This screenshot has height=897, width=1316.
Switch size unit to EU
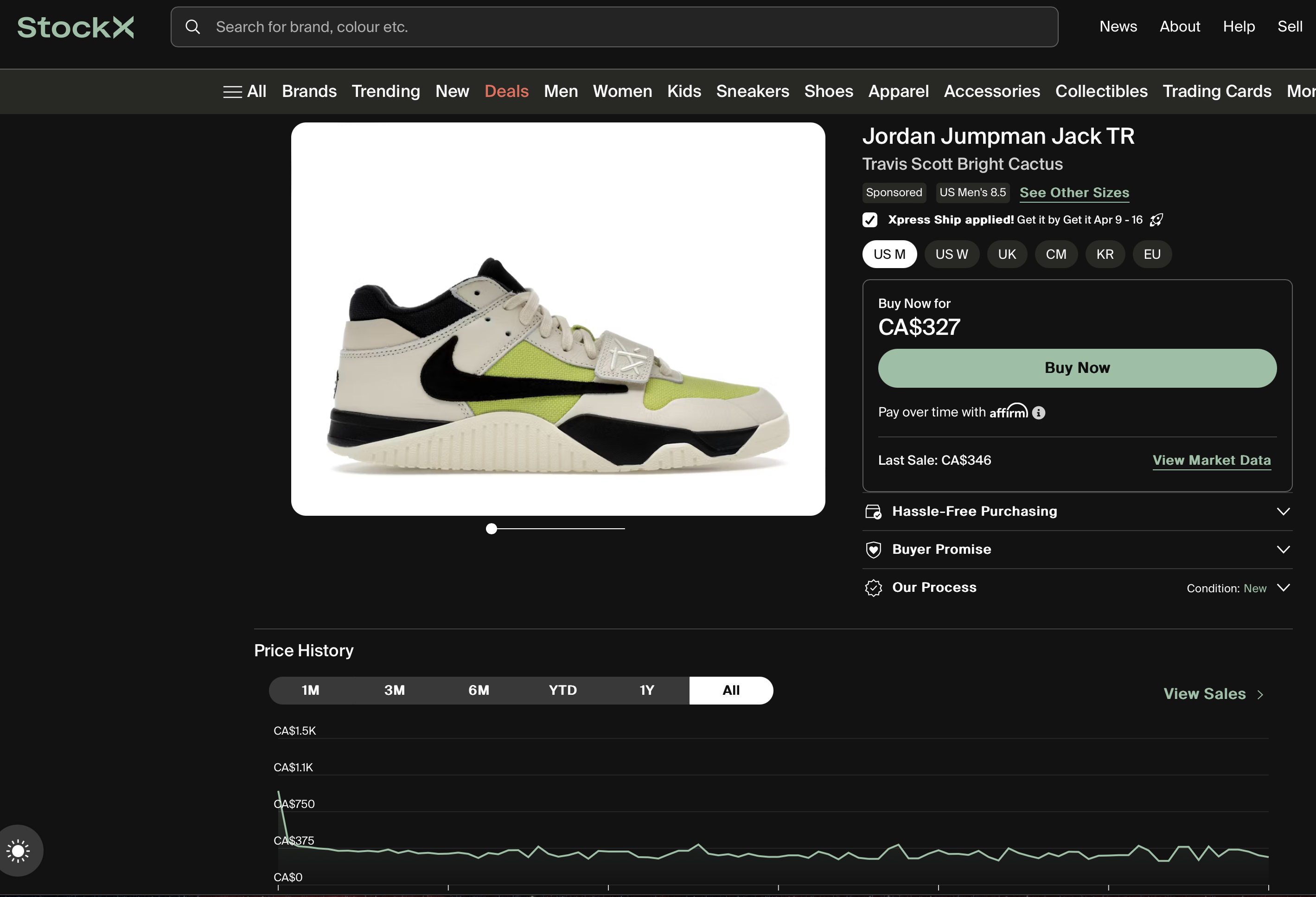point(1152,254)
